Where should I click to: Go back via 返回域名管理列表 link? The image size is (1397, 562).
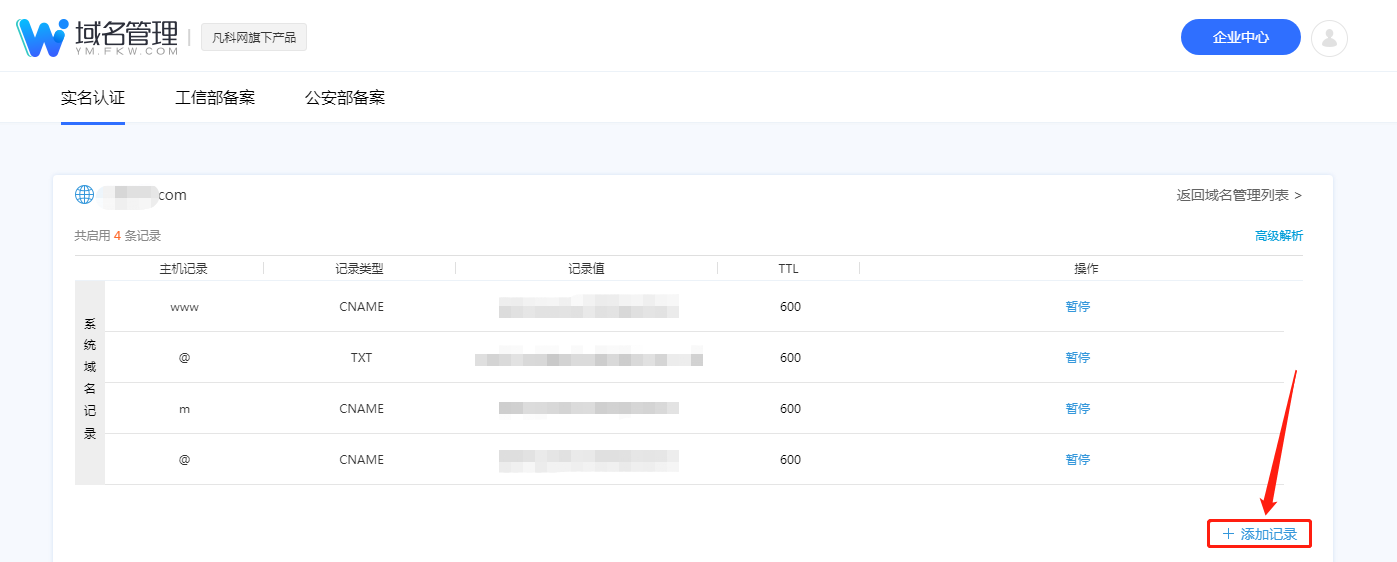pyautogui.click(x=1239, y=195)
